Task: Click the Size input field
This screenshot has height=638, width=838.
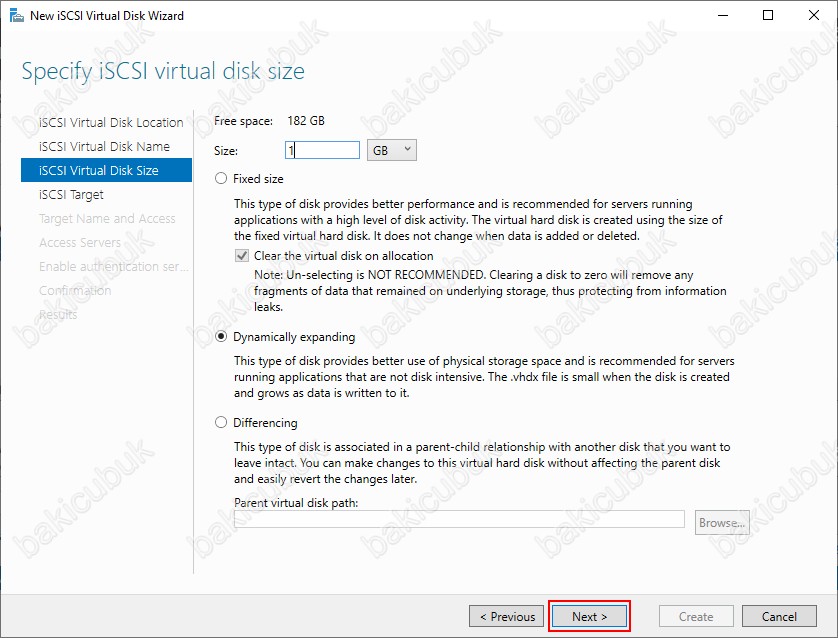Action: tap(322, 150)
